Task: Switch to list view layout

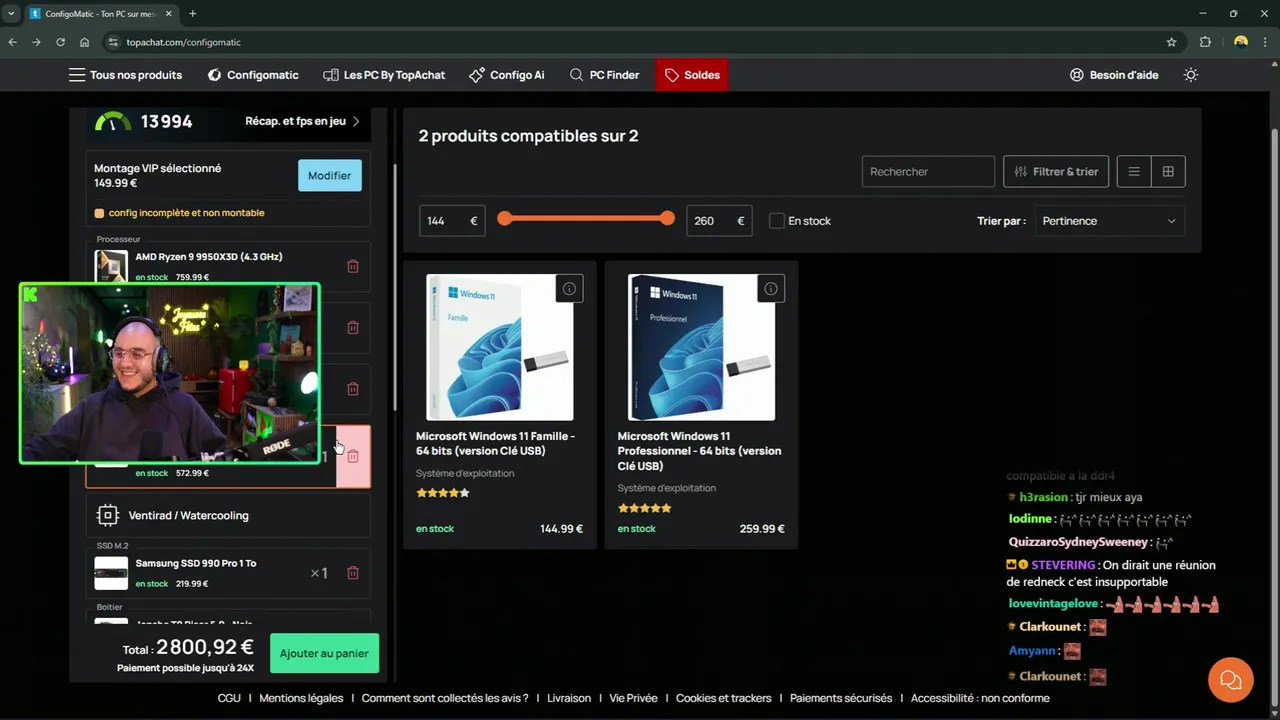Action: coord(1134,172)
